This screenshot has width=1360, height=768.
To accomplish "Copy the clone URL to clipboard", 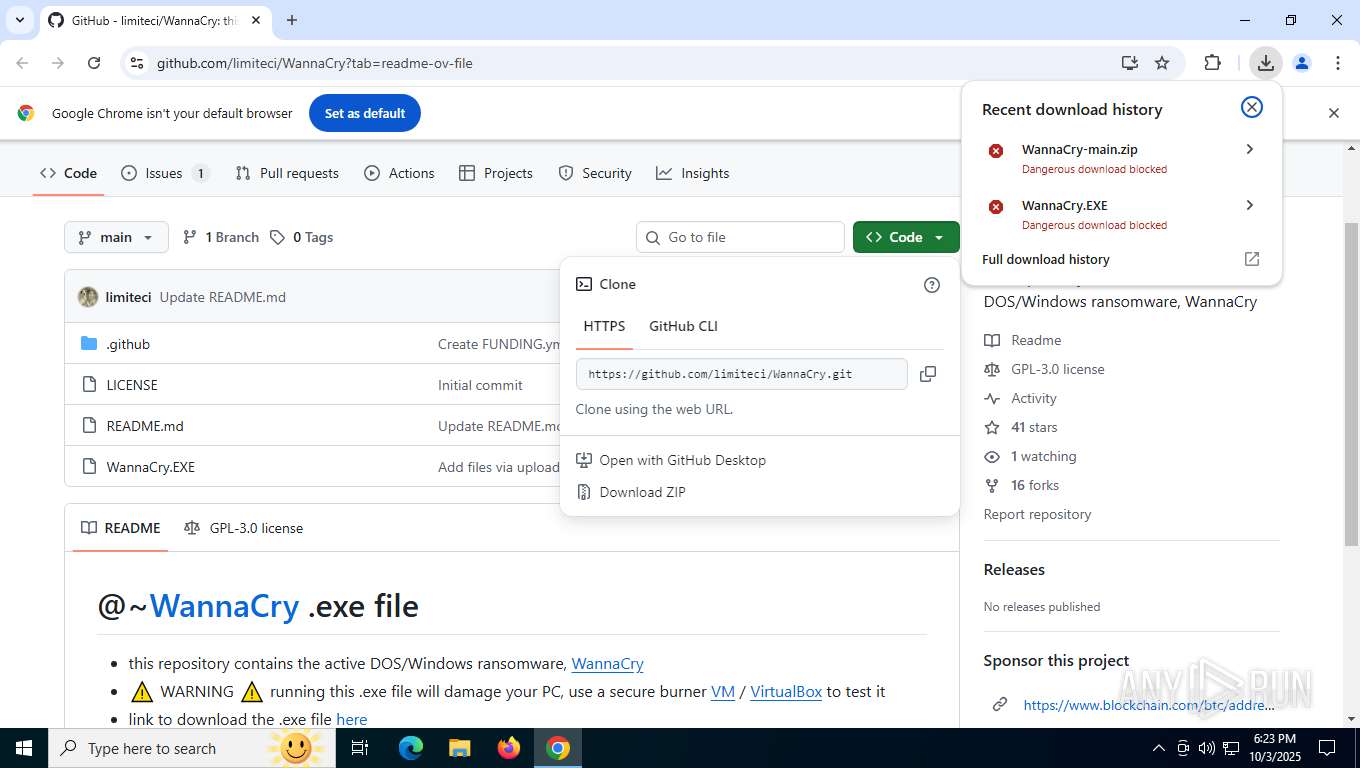I will [928, 374].
